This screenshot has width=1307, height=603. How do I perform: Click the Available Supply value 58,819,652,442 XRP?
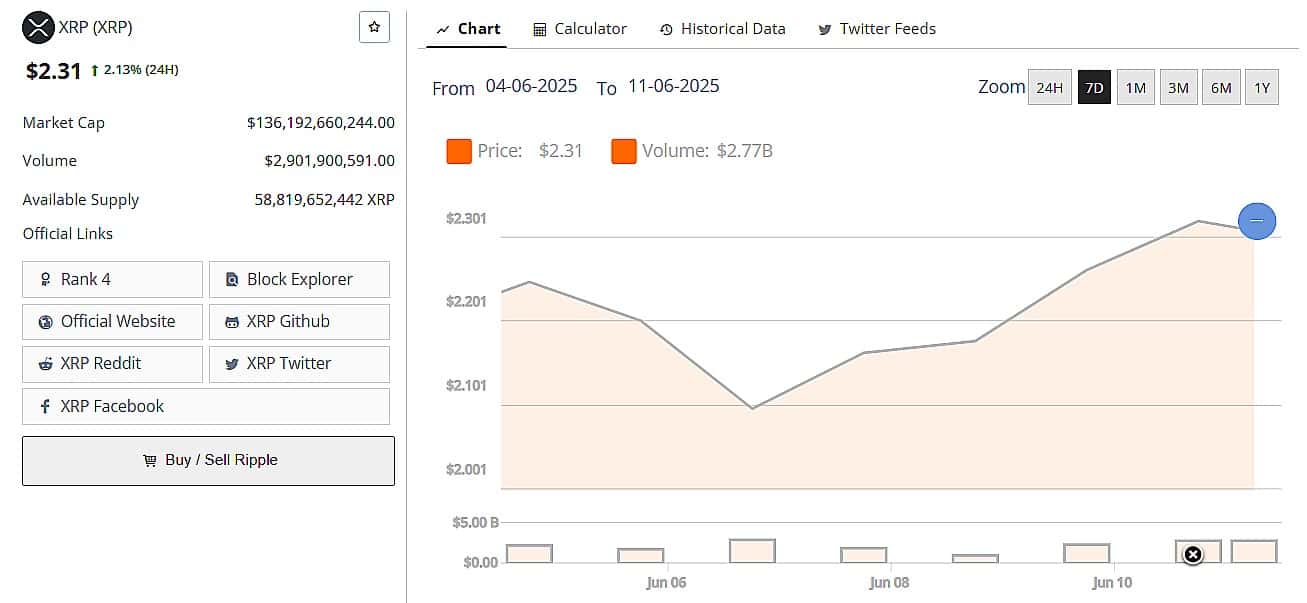point(325,199)
